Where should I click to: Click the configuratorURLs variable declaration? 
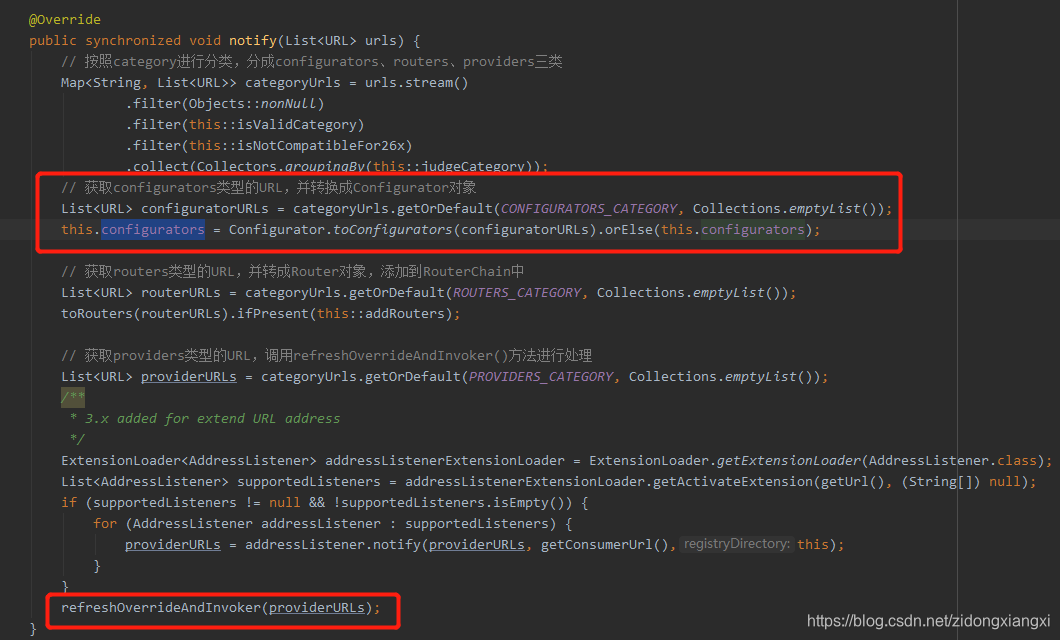coord(205,208)
